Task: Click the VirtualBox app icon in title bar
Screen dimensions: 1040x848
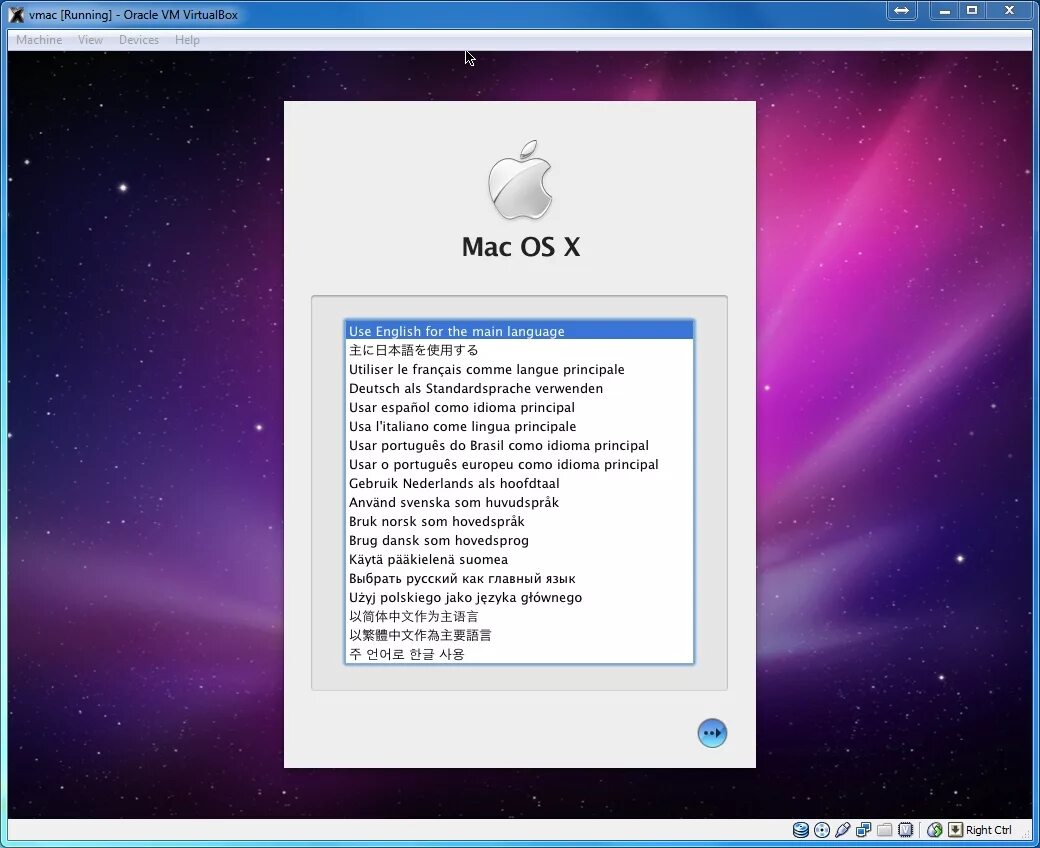Action: point(17,15)
